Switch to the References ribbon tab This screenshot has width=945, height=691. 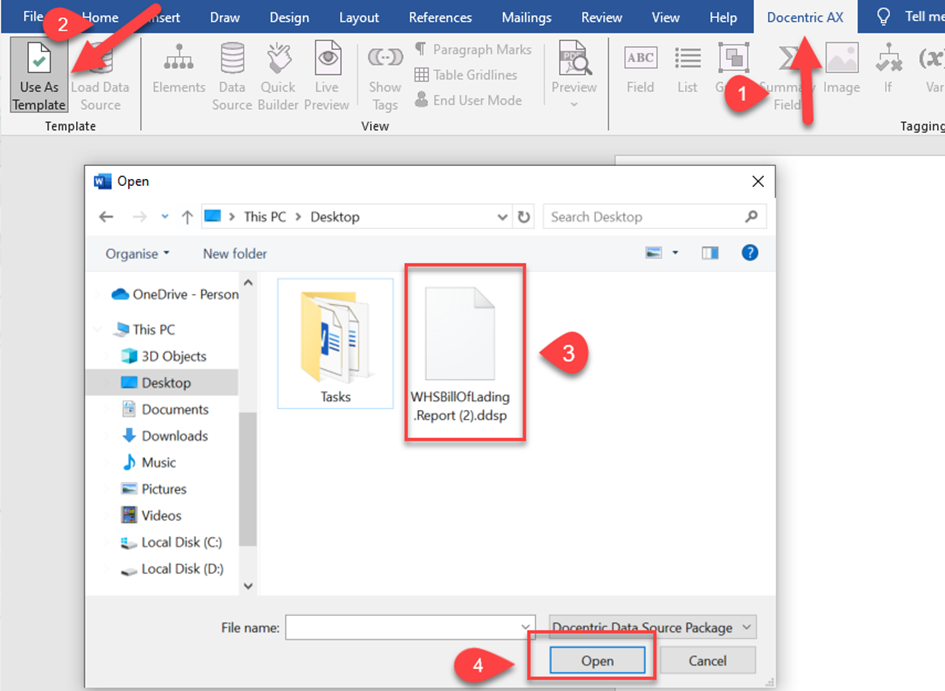pos(440,17)
